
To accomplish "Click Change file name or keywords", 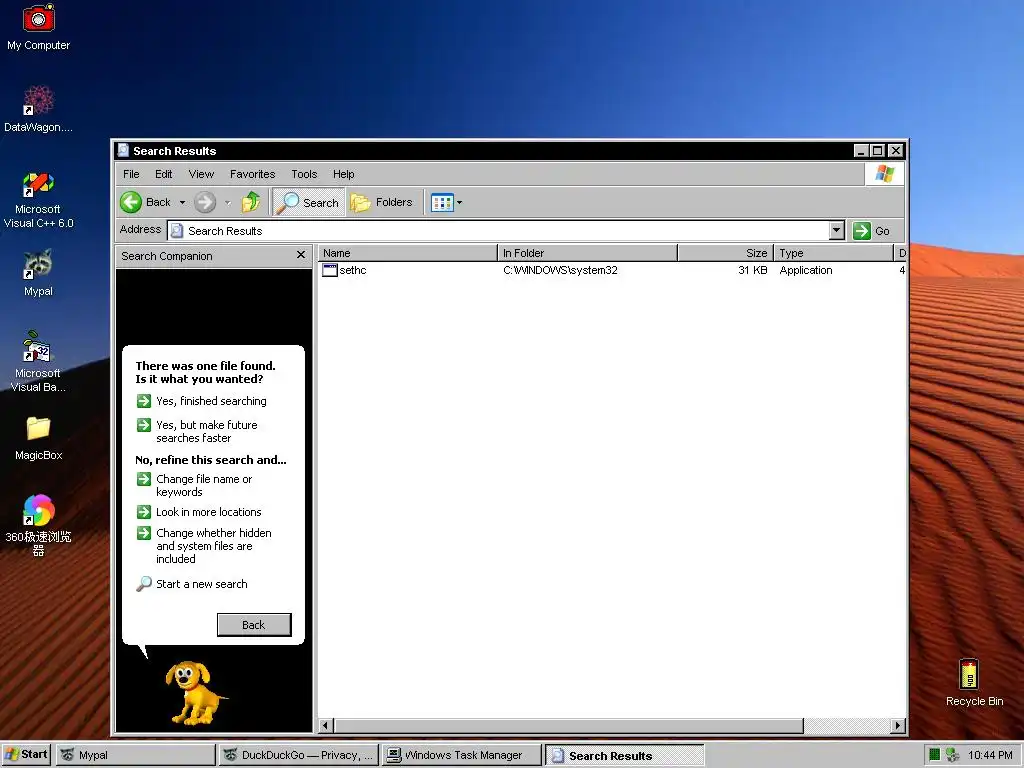I will point(204,485).
